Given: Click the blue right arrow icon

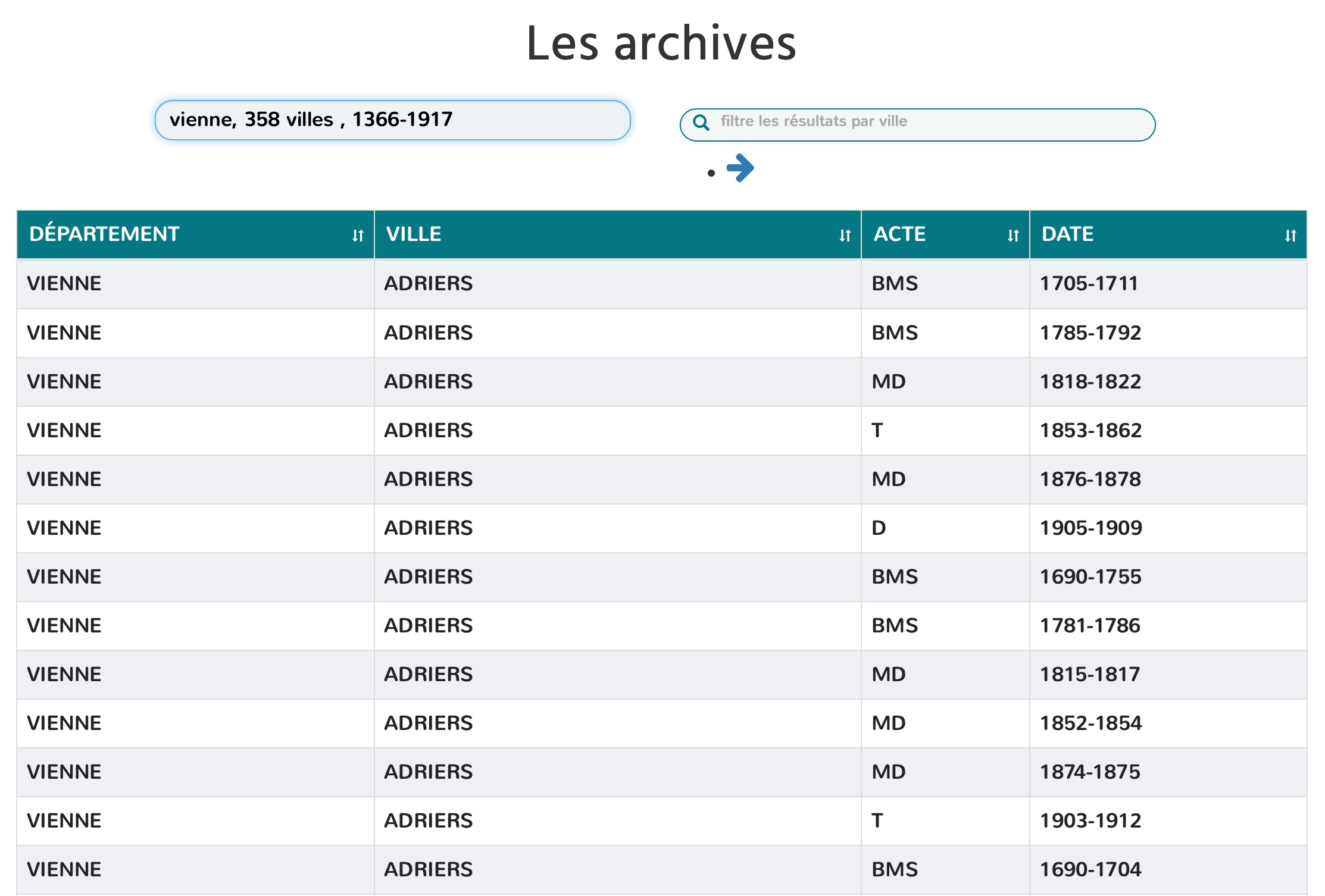Looking at the screenshot, I should pyautogui.click(x=740, y=168).
